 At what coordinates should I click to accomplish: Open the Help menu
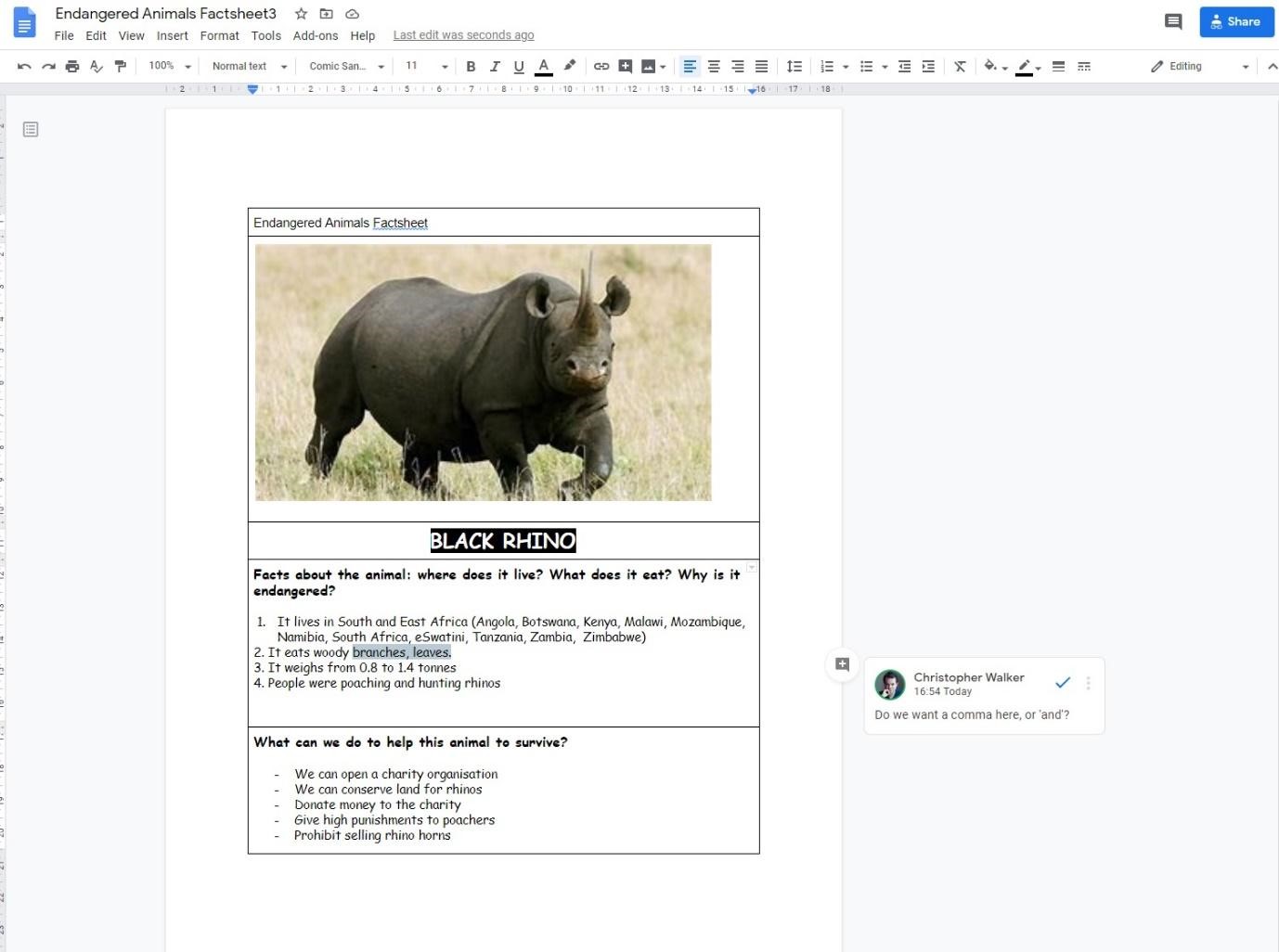pyautogui.click(x=362, y=35)
